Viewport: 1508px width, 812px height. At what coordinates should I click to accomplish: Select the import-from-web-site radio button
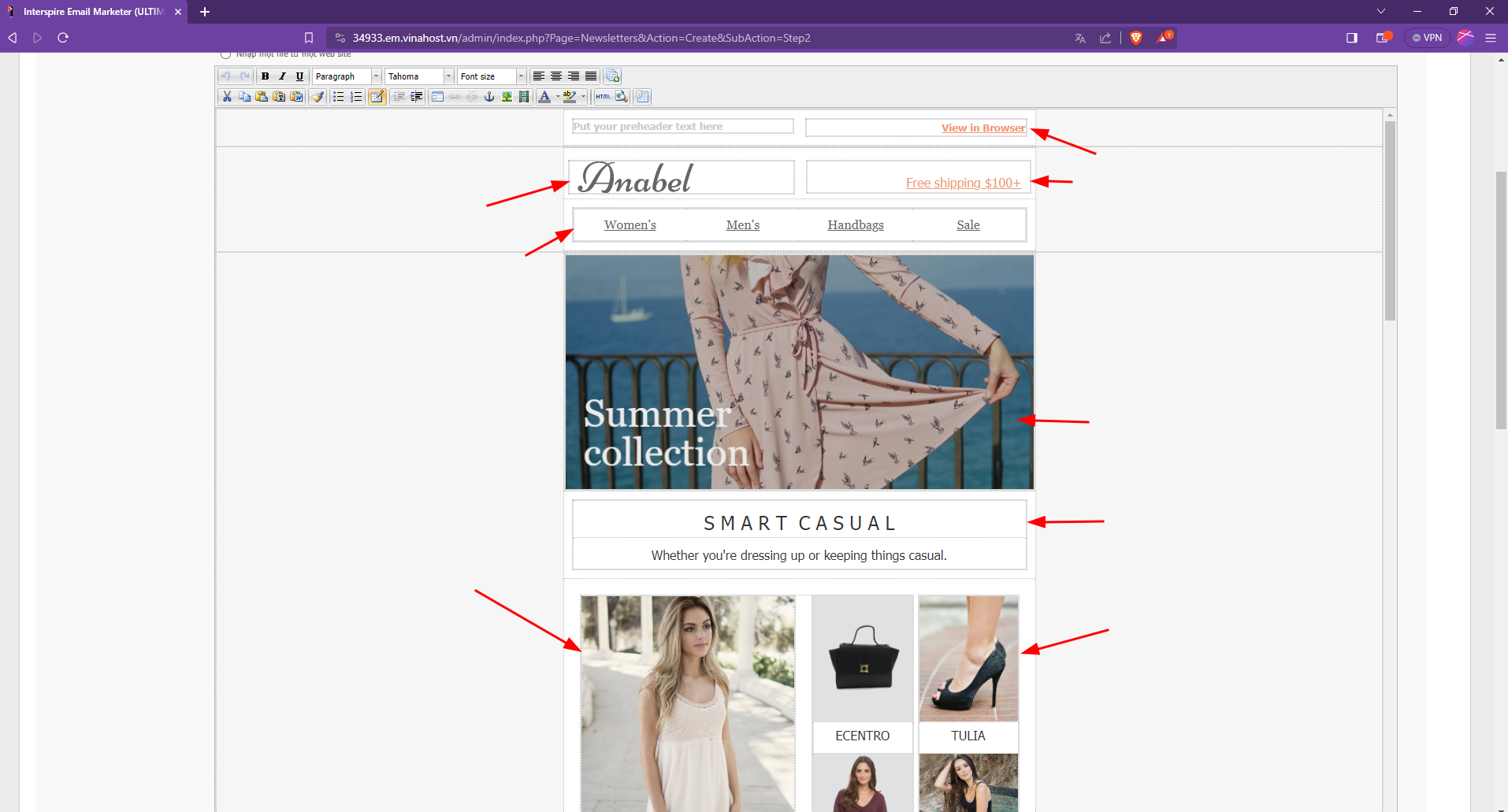click(x=226, y=54)
